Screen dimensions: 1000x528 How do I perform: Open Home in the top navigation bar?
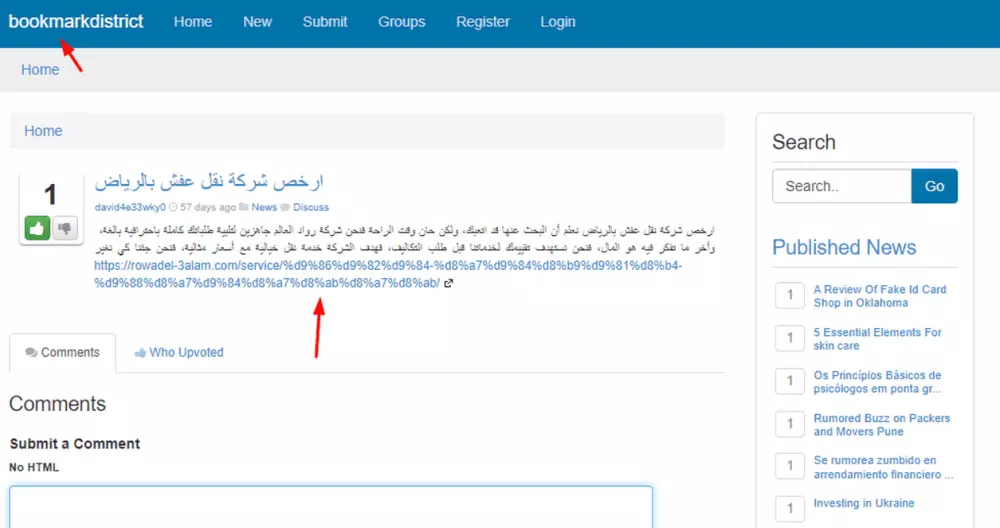tap(193, 22)
